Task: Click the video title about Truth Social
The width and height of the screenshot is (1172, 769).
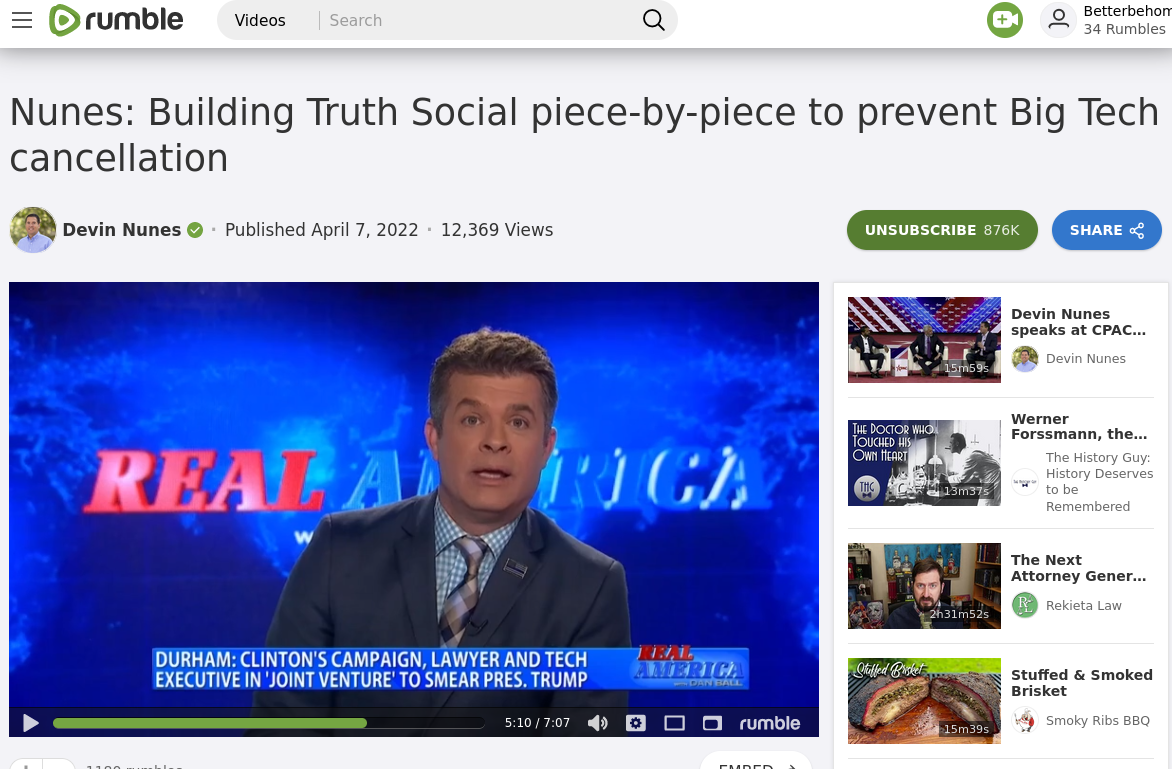Action: coord(584,135)
